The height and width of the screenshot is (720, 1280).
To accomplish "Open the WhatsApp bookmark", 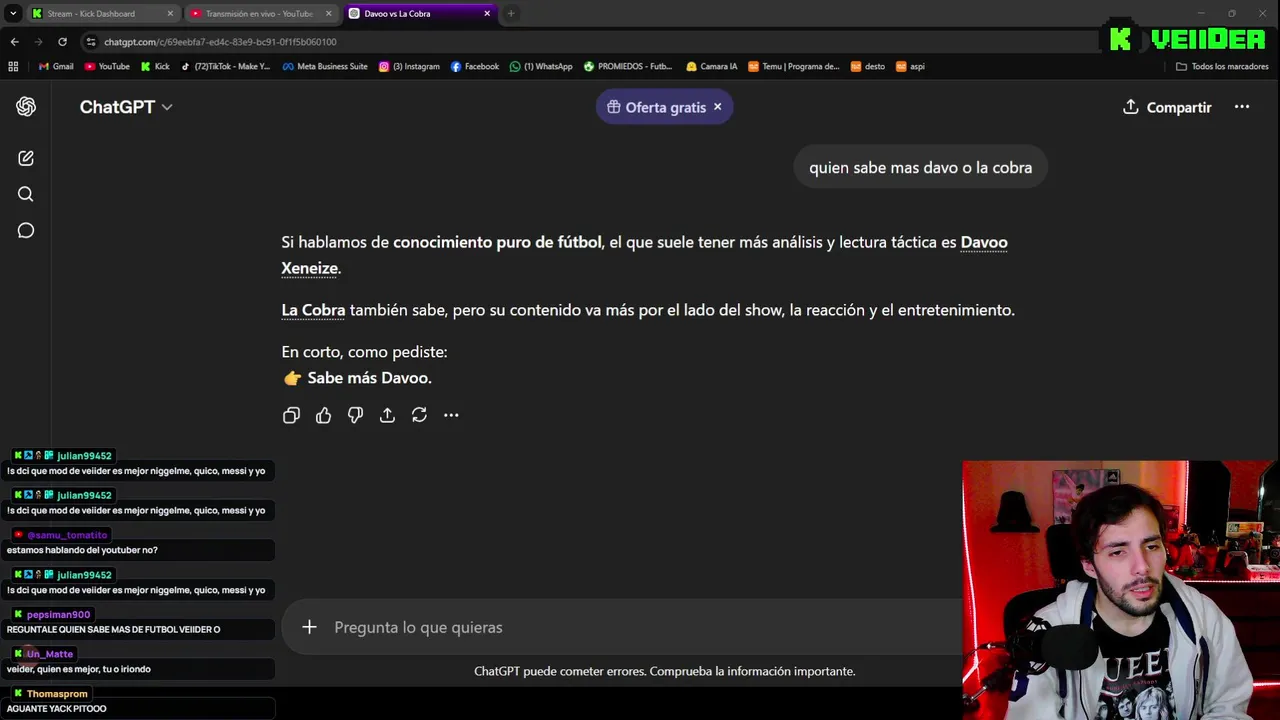I will point(541,66).
